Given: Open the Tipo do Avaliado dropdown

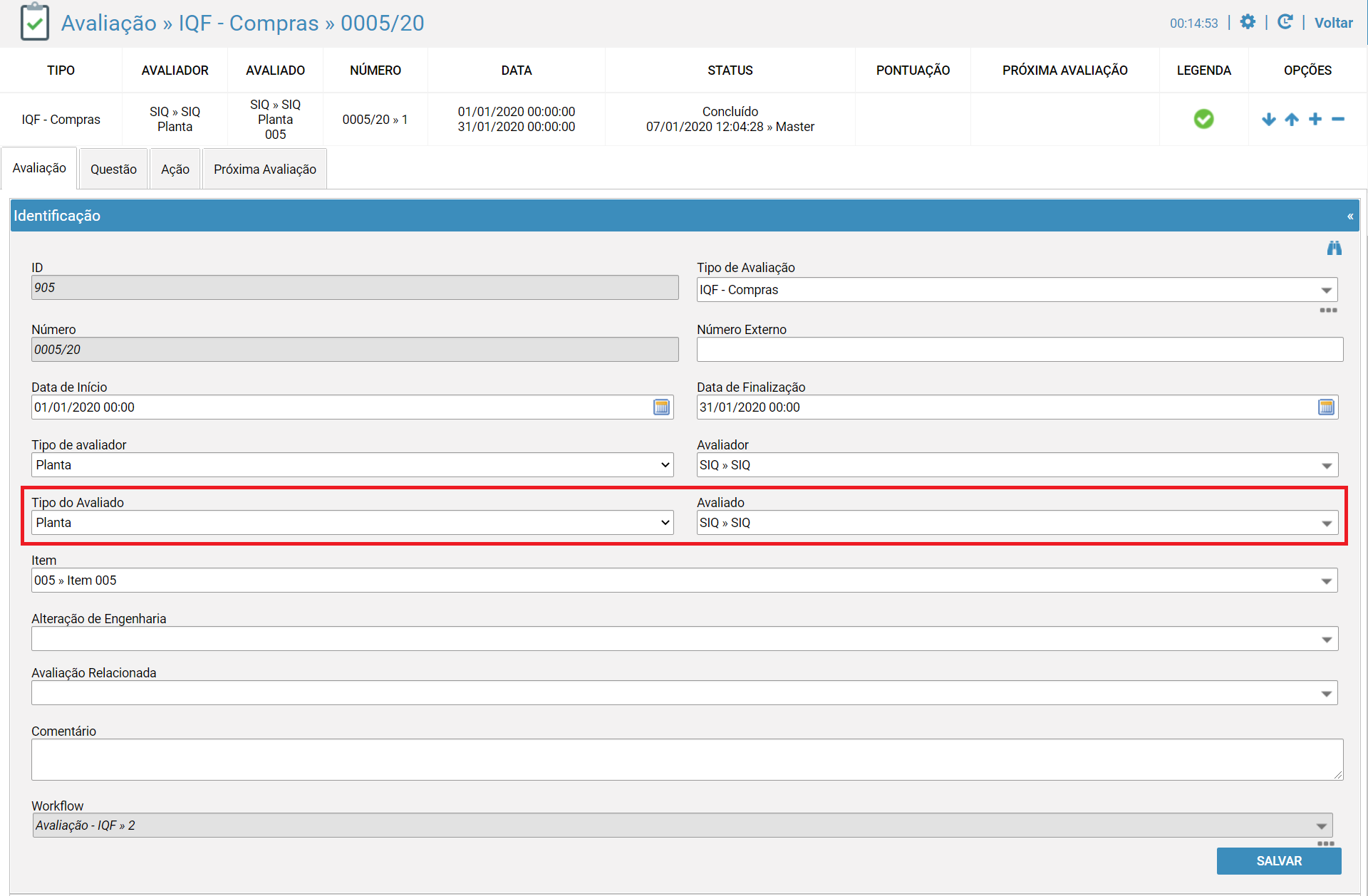Looking at the screenshot, I should tap(353, 523).
